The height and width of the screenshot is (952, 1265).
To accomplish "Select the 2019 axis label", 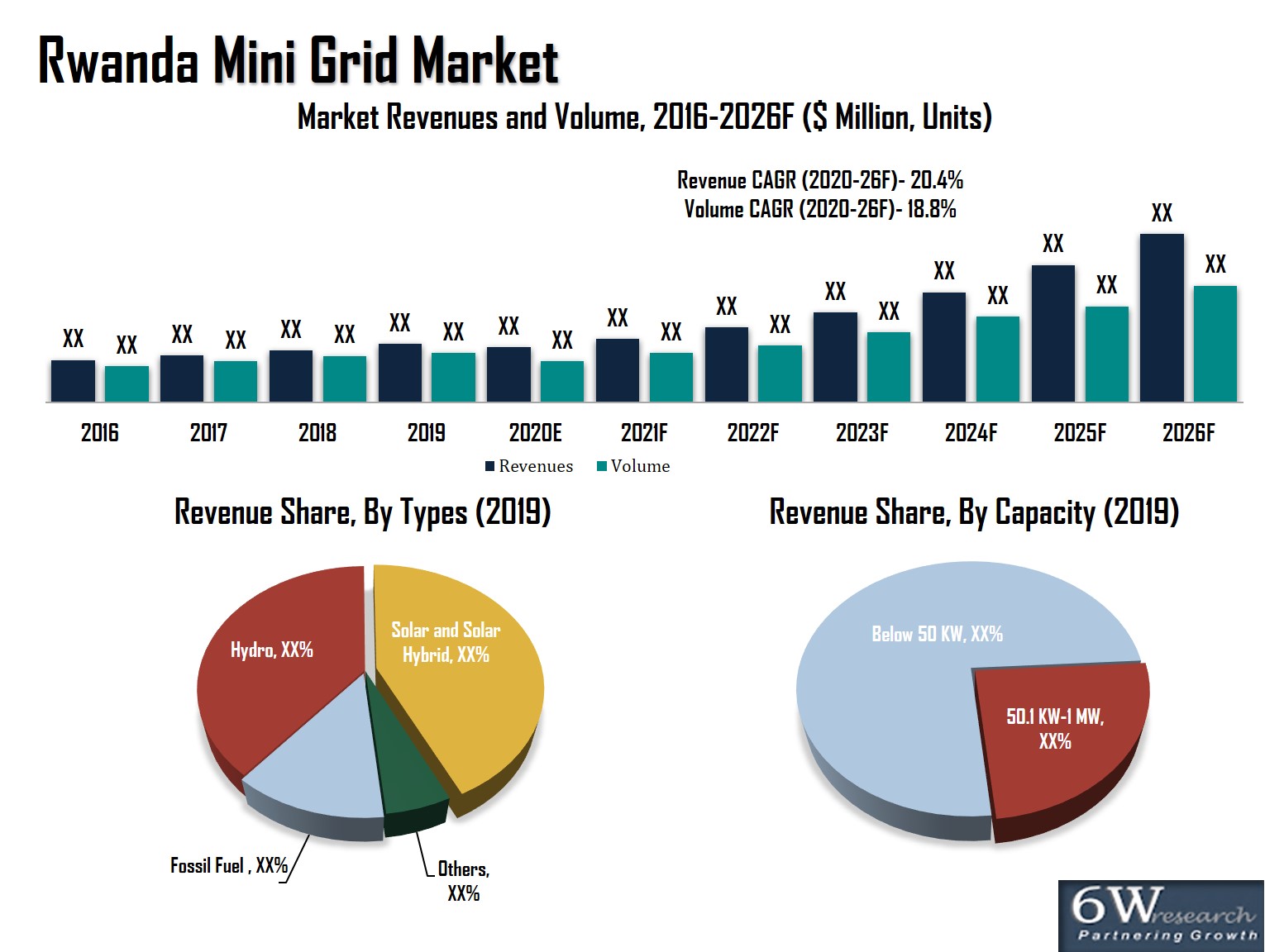I will [x=427, y=432].
